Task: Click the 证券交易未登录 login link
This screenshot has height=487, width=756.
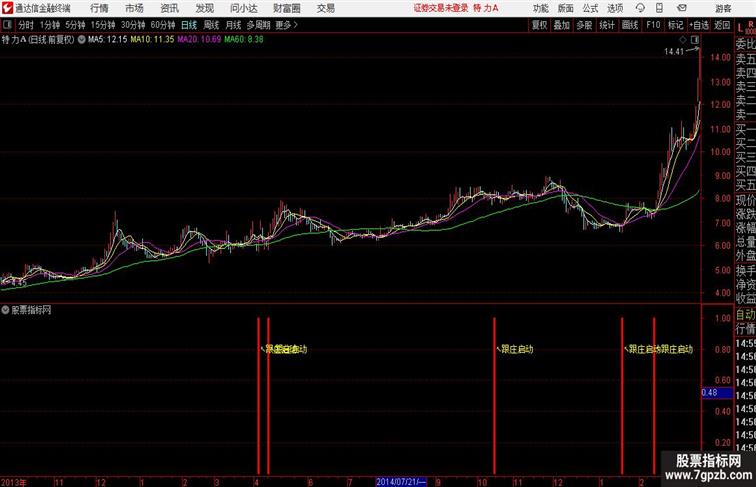Action: pos(441,8)
